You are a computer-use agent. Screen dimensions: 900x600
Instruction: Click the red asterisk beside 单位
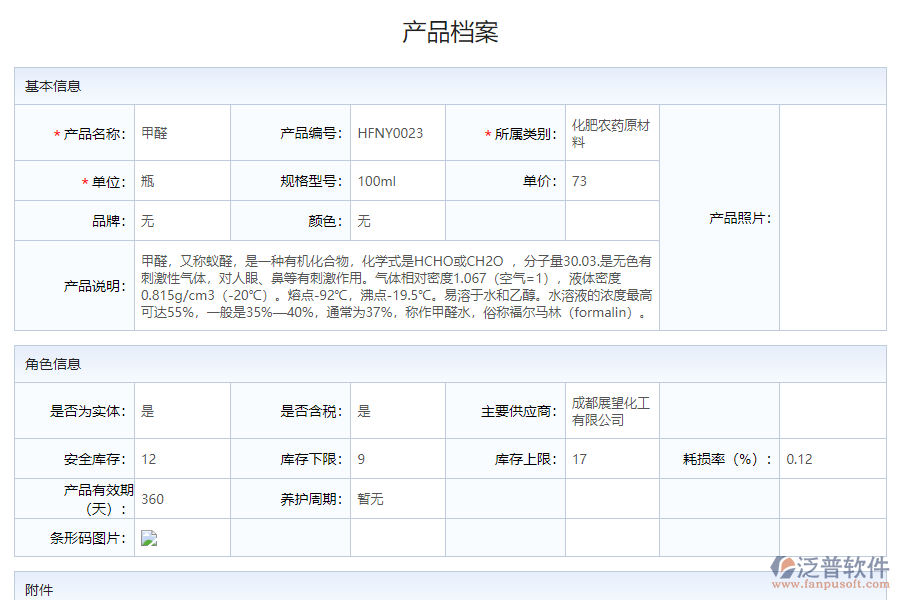click(84, 181)
